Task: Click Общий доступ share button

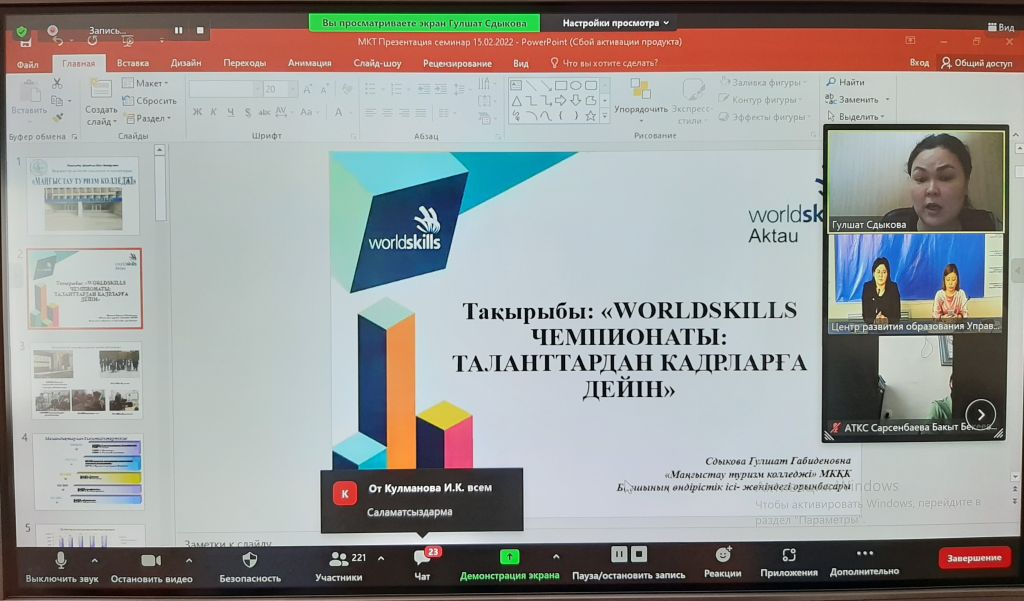Action: [x=976, y=63]
